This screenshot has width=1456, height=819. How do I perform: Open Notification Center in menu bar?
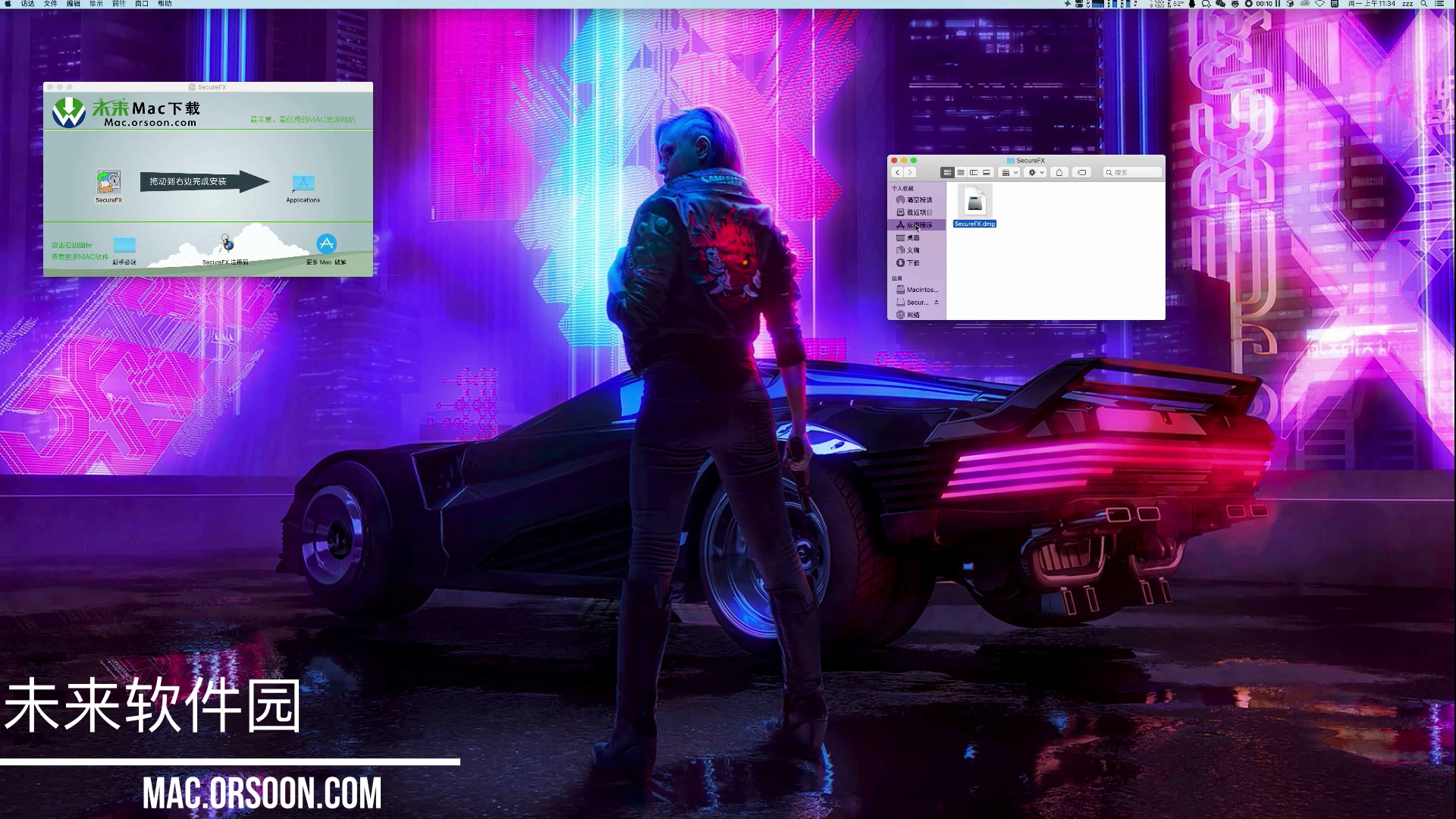pos(1439,4)
